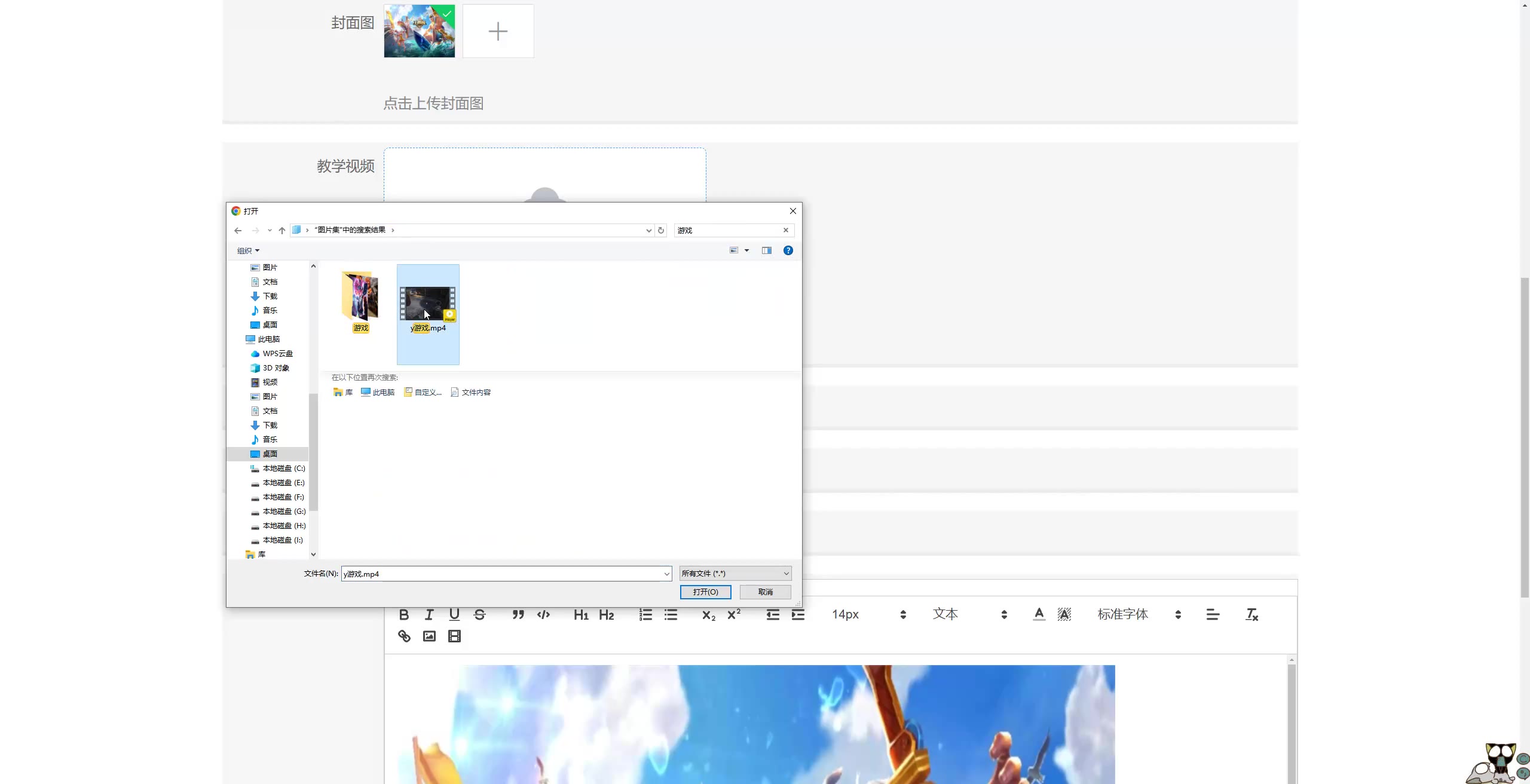Open the 组织 menu in file dialog
Screen dimensions: 1530x784
[248, 250]
